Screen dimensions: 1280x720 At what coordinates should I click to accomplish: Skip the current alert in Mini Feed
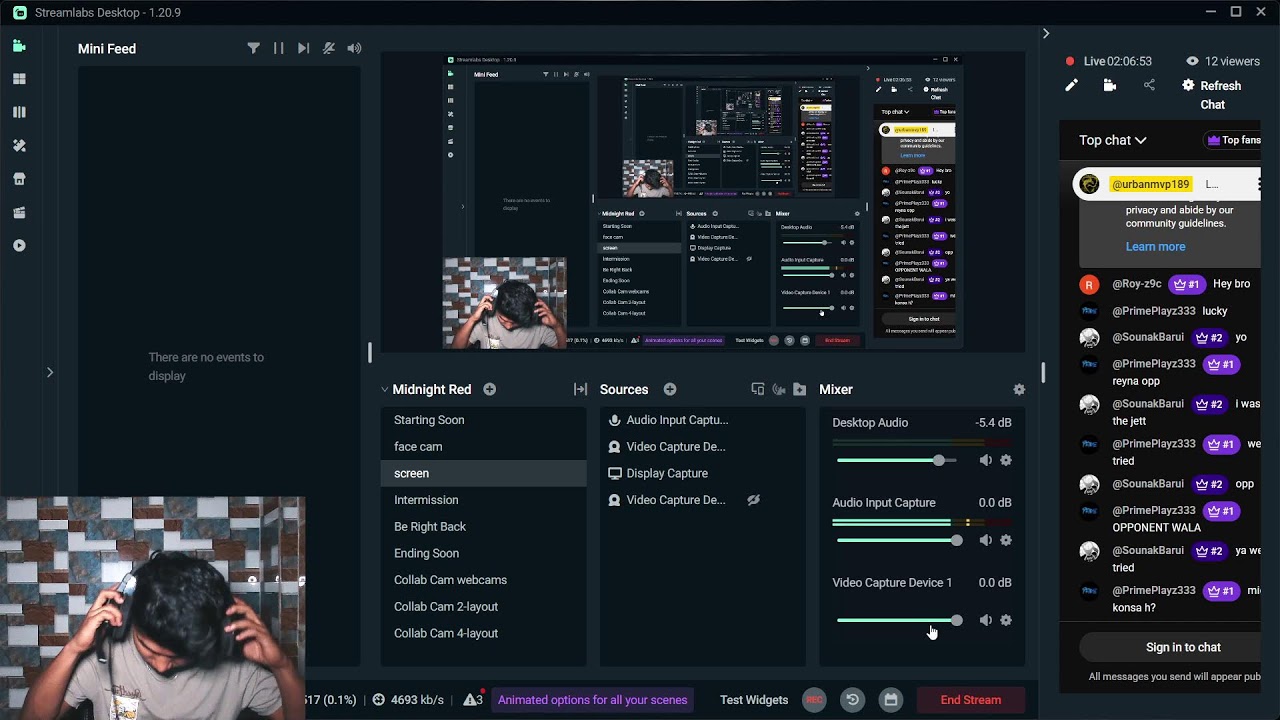coord(303,48)
